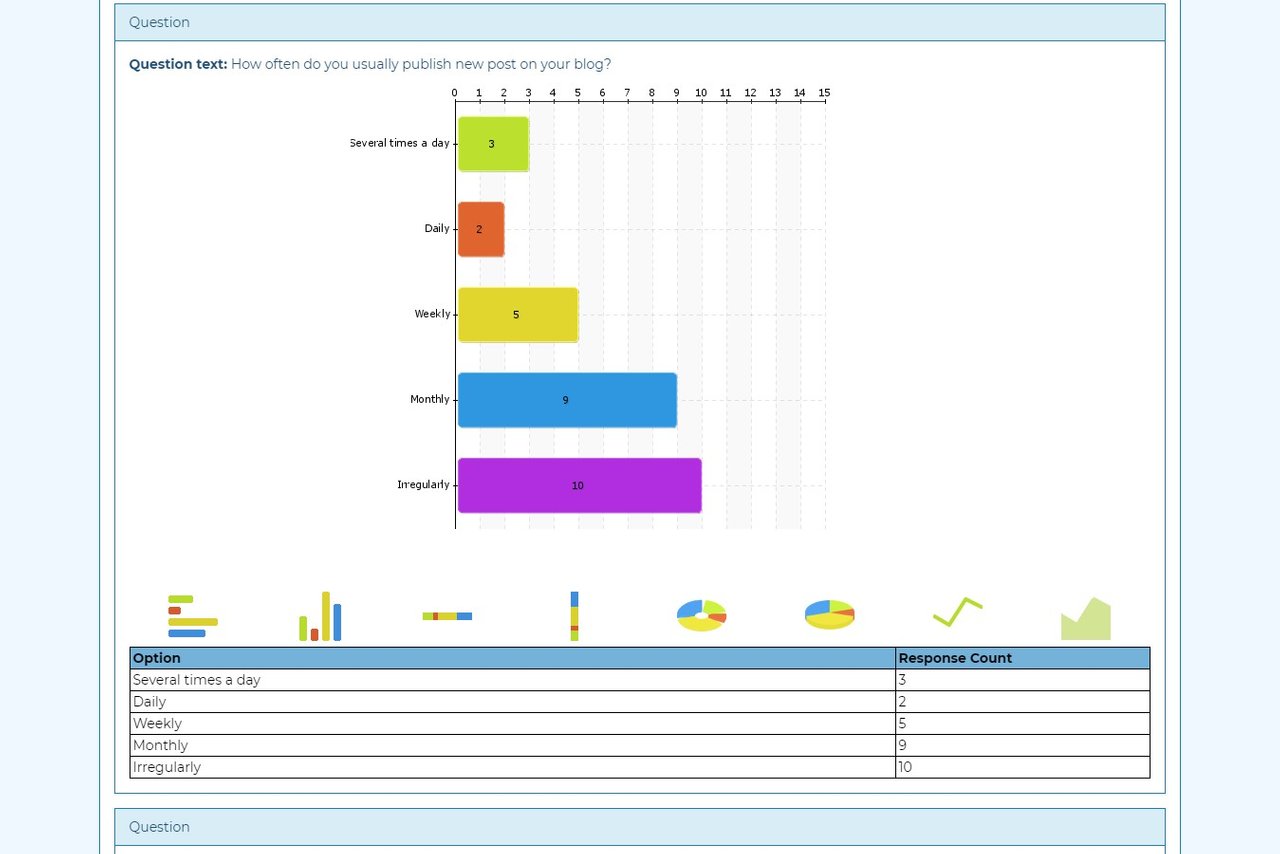Select the 'Daily' table cell
Screen dimensions: 1280x854
(513, 702)
